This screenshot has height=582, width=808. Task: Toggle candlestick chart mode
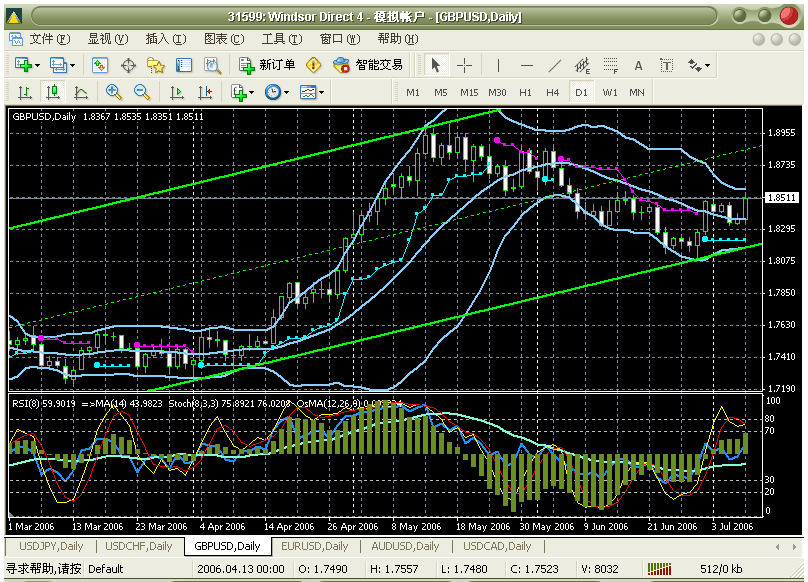pos(52,92)
